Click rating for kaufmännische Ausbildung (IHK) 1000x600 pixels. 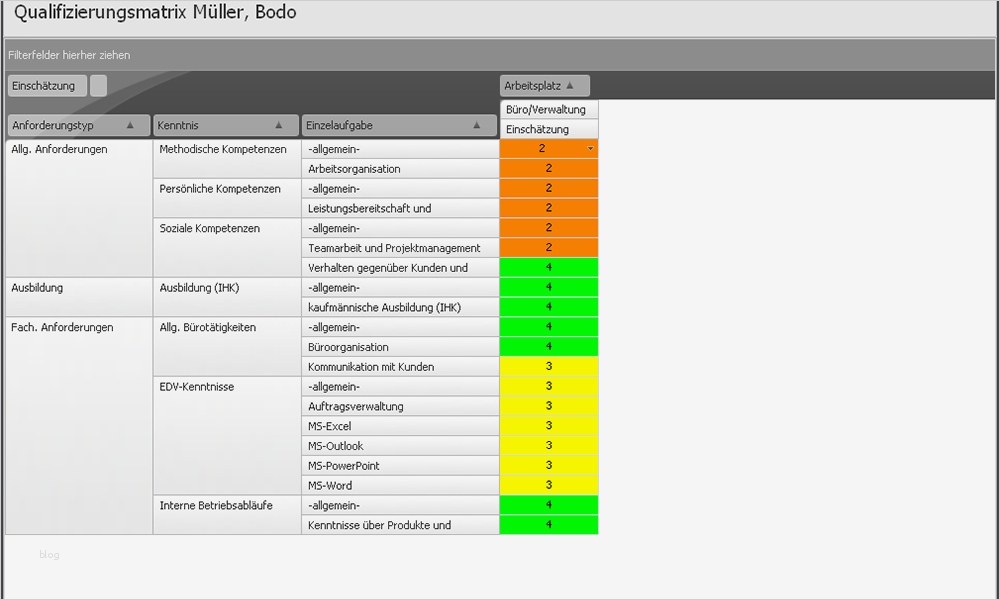tap(549, 307)
